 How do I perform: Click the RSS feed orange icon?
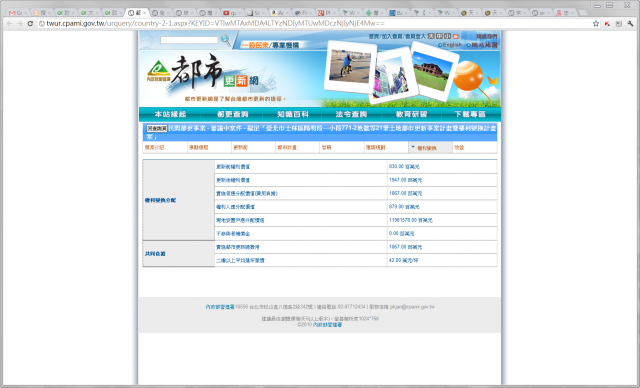(456, 36)
